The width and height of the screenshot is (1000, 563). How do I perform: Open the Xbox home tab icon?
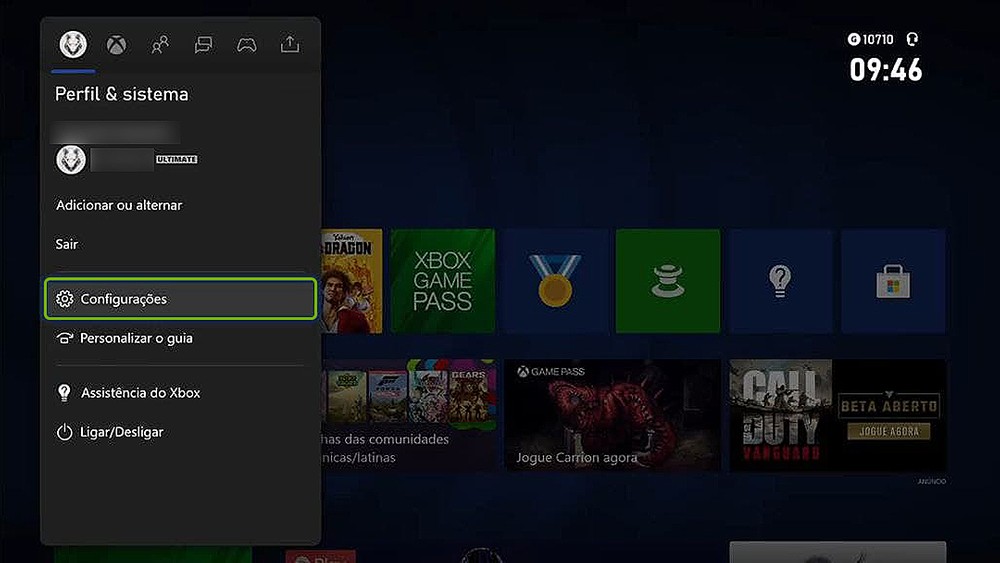tap(117, 44)
